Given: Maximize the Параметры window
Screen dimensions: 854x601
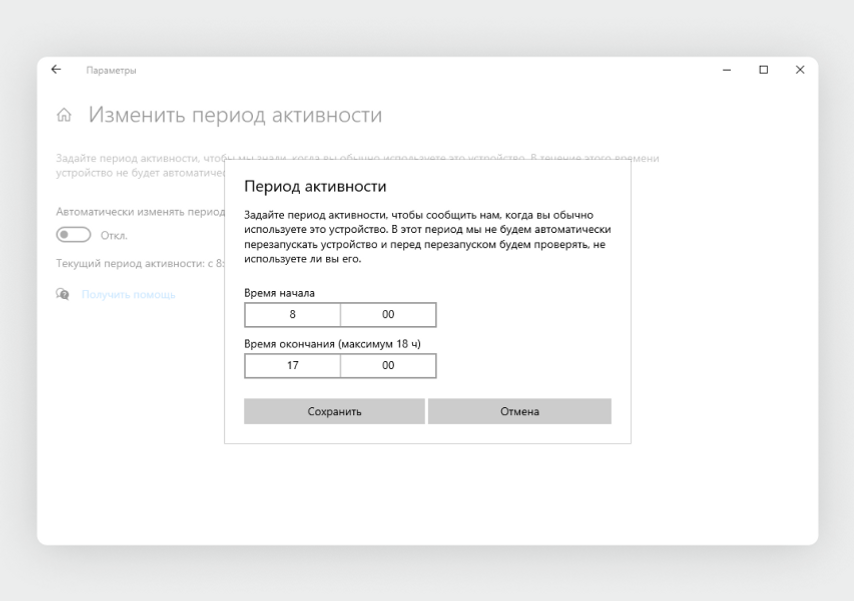Looking at the screenshot, I should (x=764, y=70).
